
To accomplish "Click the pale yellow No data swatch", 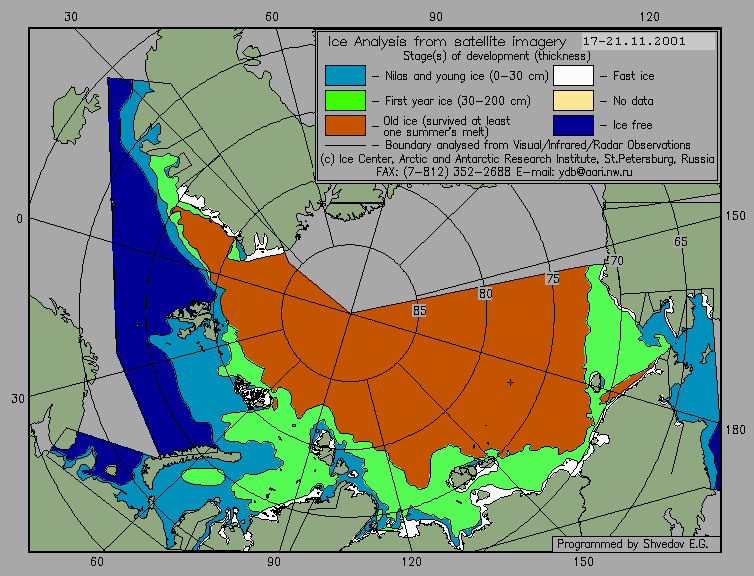I will click(573, 100).
